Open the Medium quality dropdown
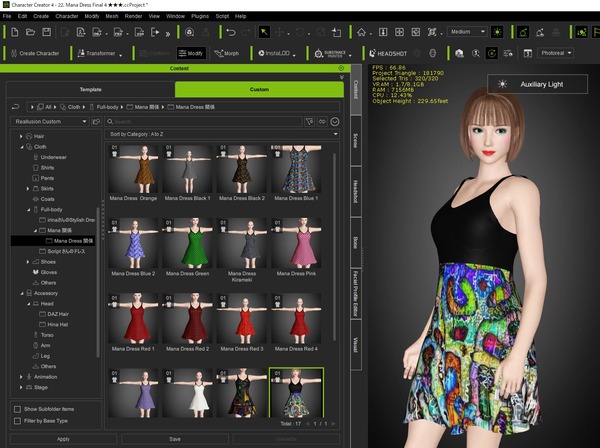The width and height of the screenshot is (600, 448). click(467, 32)
